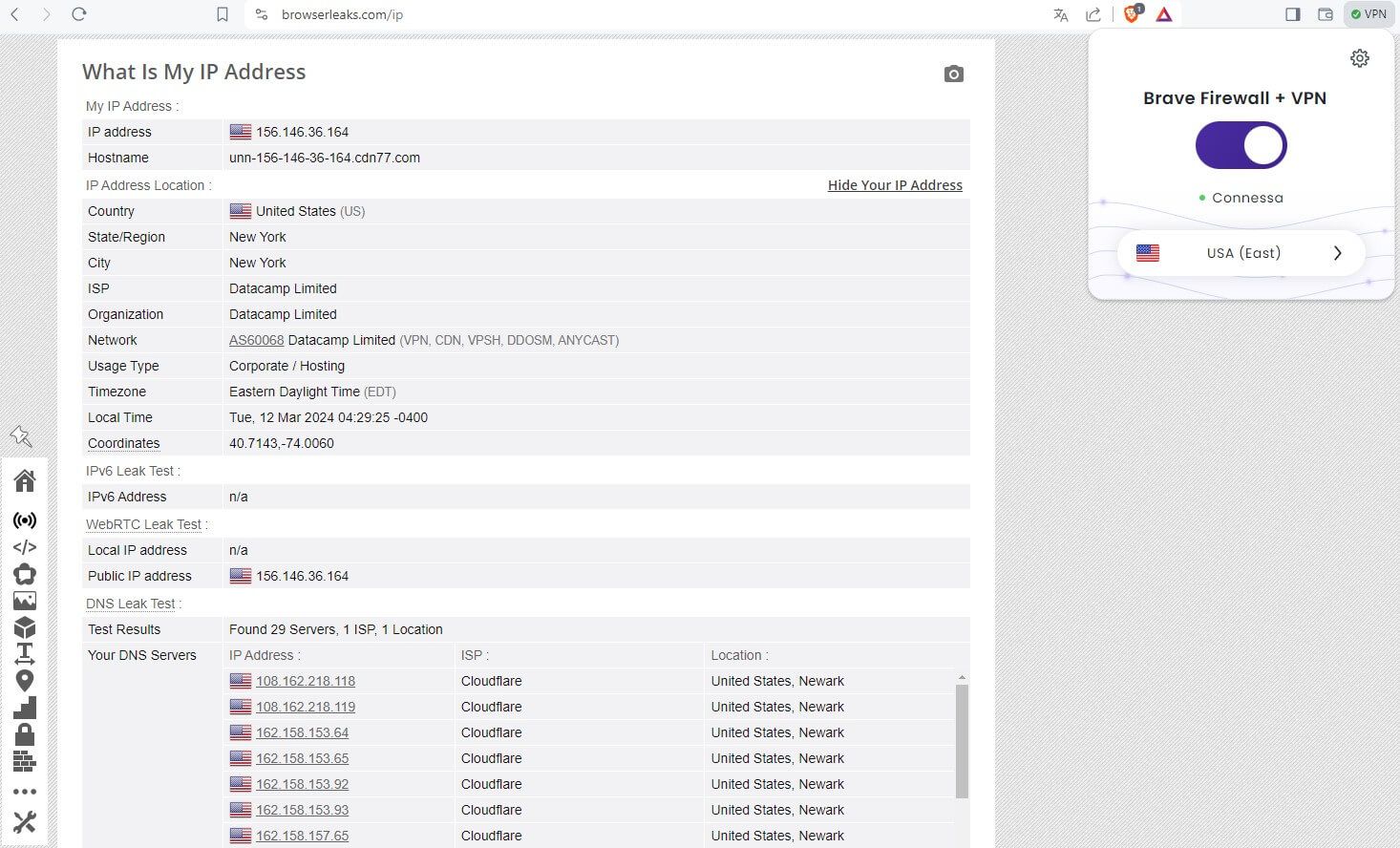Open Brave Shields lion icon

pyautogui.click(x=1132, y=14)
